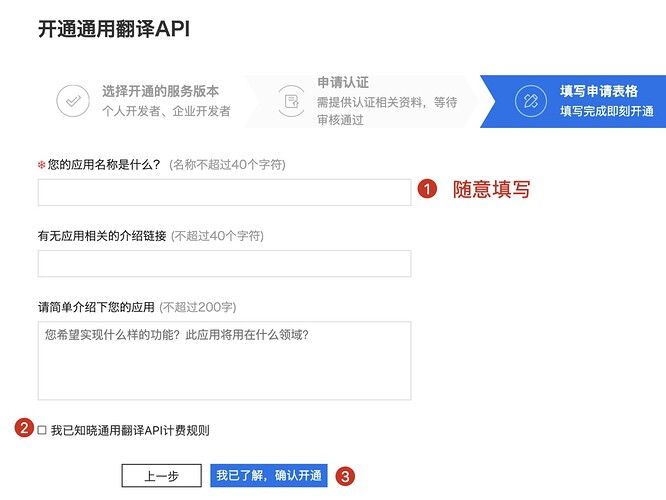The height and width of the screenshot is (500, 666).
Task: Tick 我已知晓通用翻译API计费规则 checkbox
Action: (x=42, y=430)
